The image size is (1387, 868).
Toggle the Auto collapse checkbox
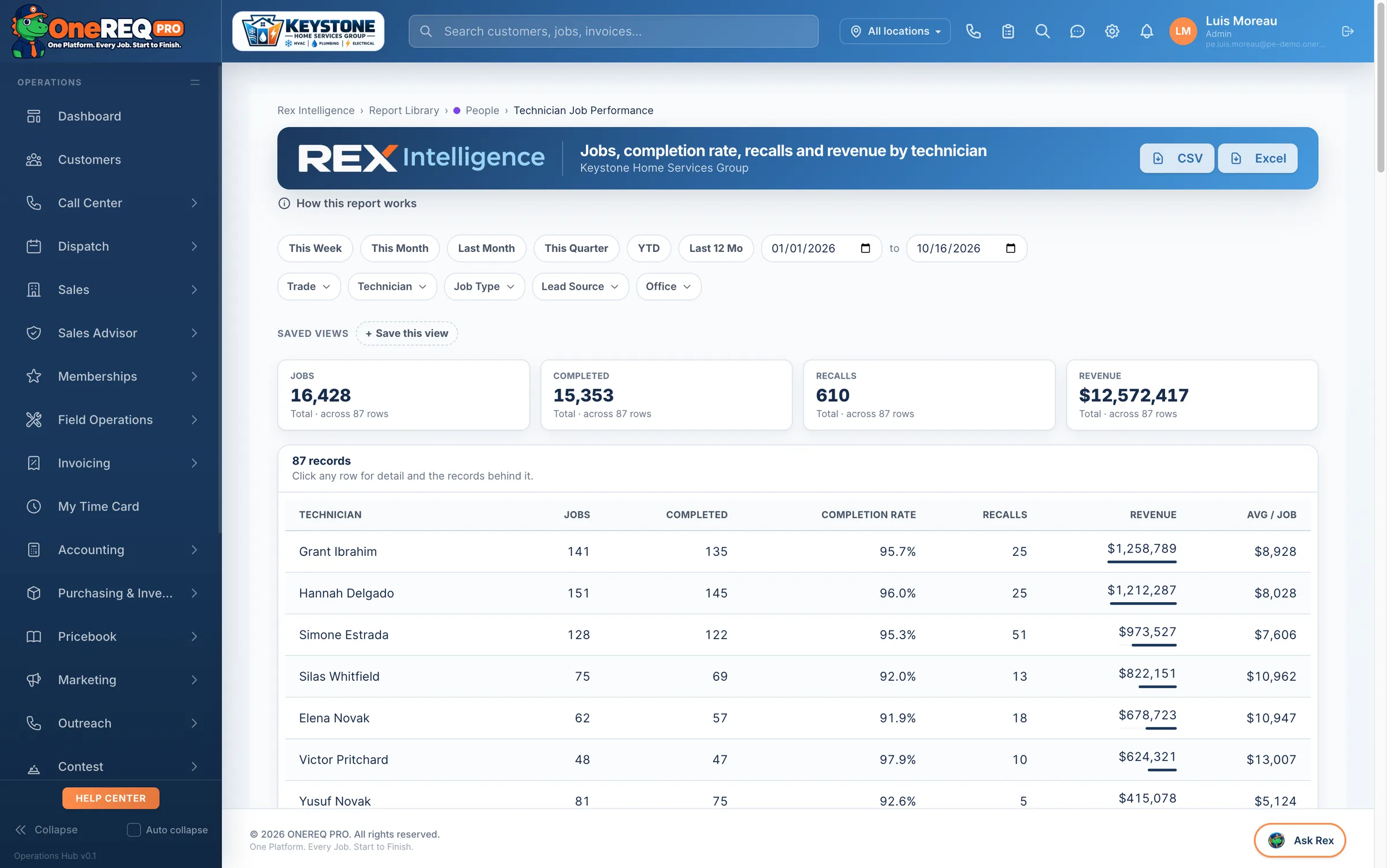click(x=133, y=830)
